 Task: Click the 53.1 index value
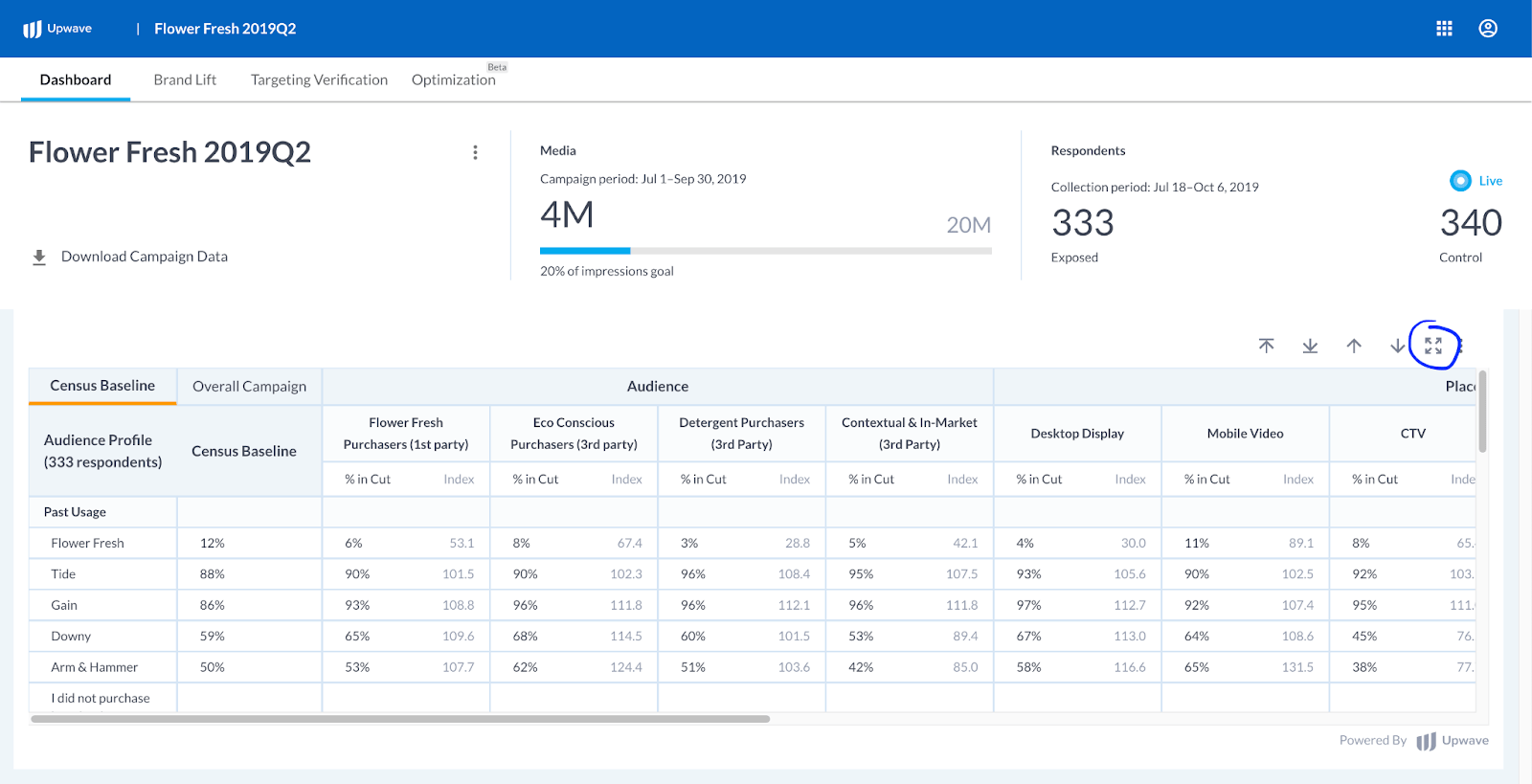point(462,543)
